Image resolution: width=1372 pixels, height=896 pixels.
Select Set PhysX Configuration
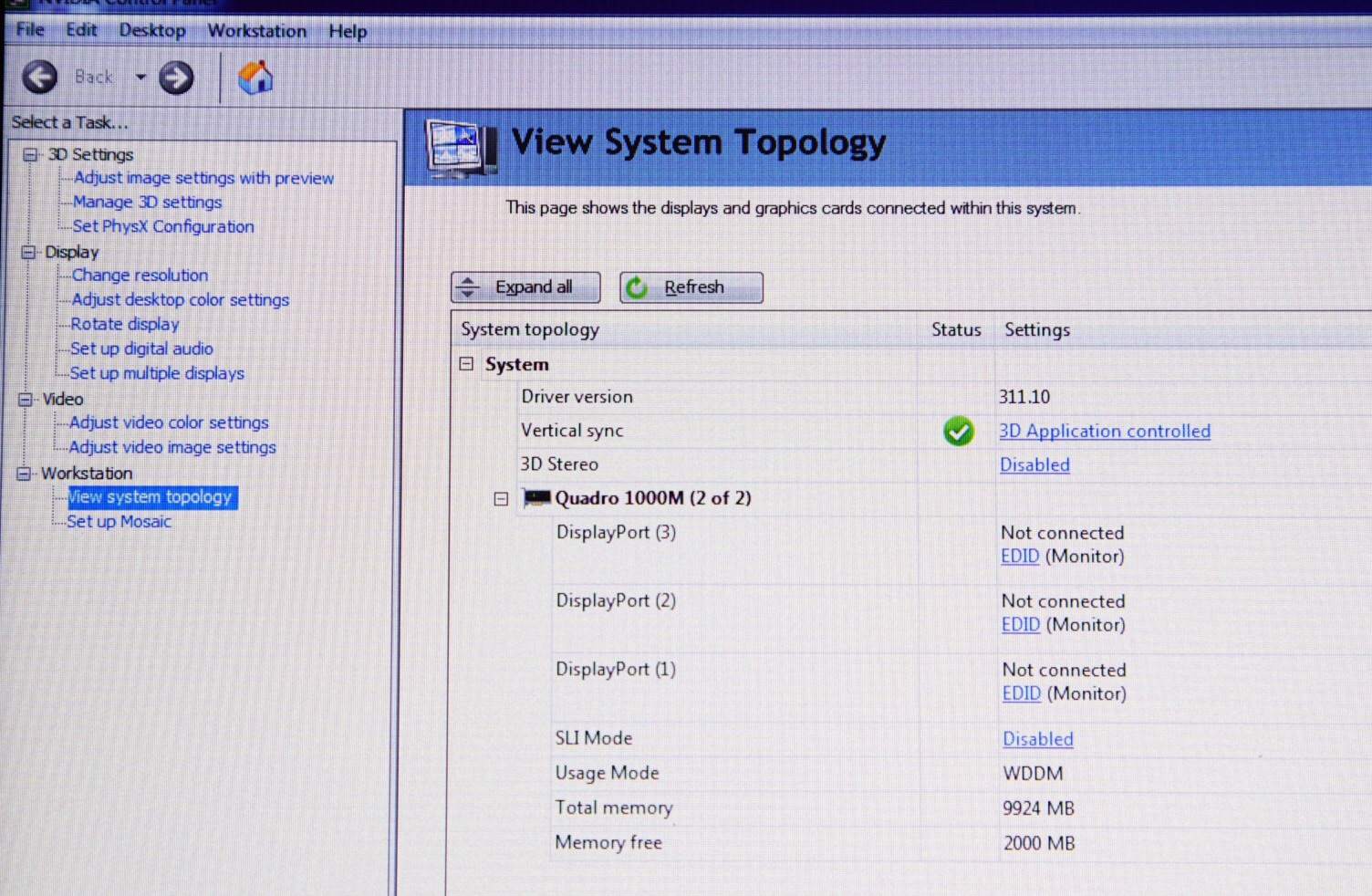(x=163, y=226)
